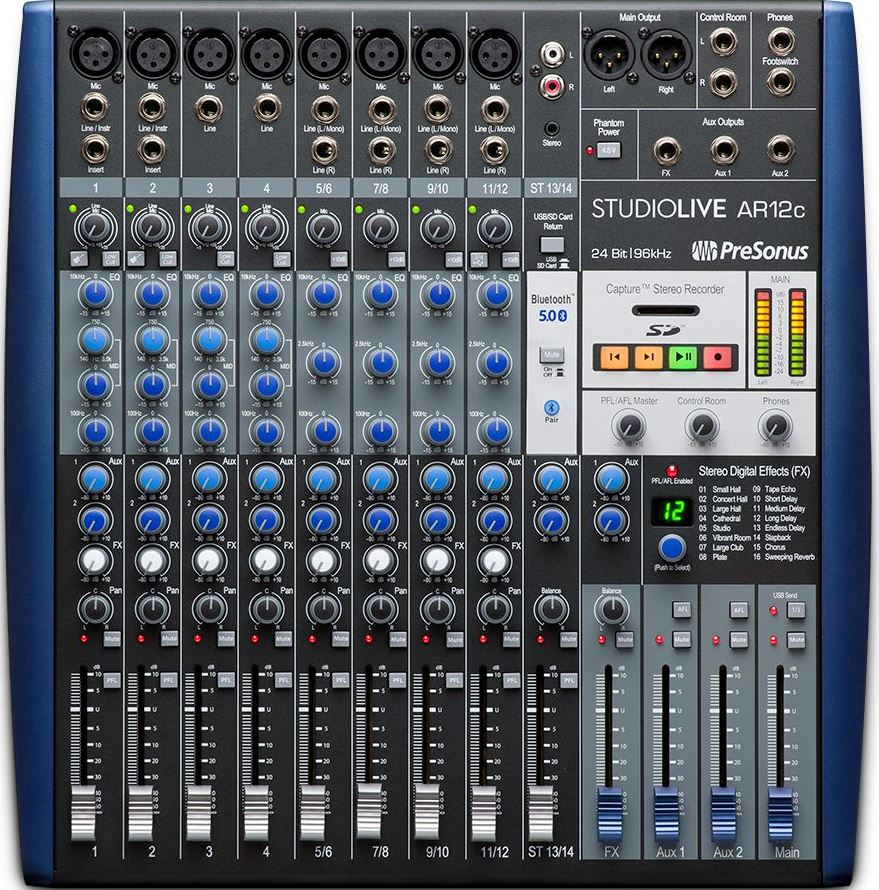The image size is (879, 890).
Task: Engage Low Cut on channel 1
Action: click(111, 259)
